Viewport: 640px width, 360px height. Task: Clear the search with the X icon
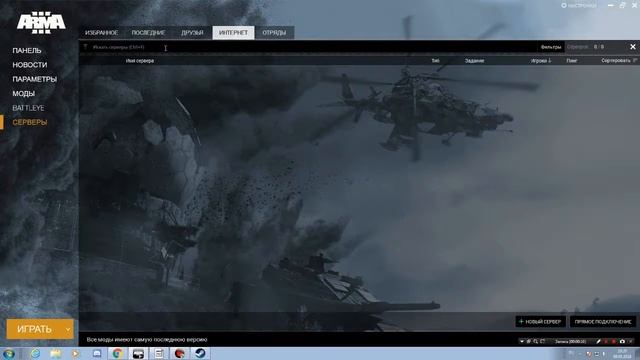633,47
